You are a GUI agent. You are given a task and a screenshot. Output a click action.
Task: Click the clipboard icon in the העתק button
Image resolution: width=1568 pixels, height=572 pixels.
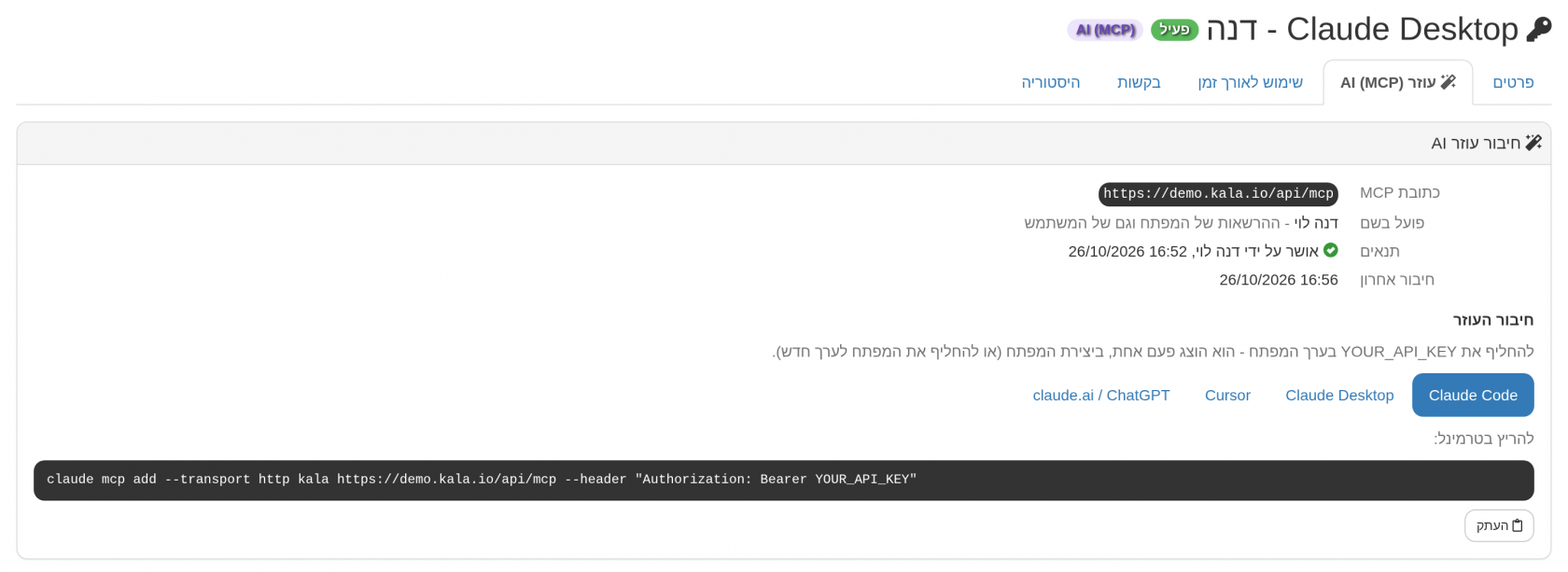click(1517, 525)
